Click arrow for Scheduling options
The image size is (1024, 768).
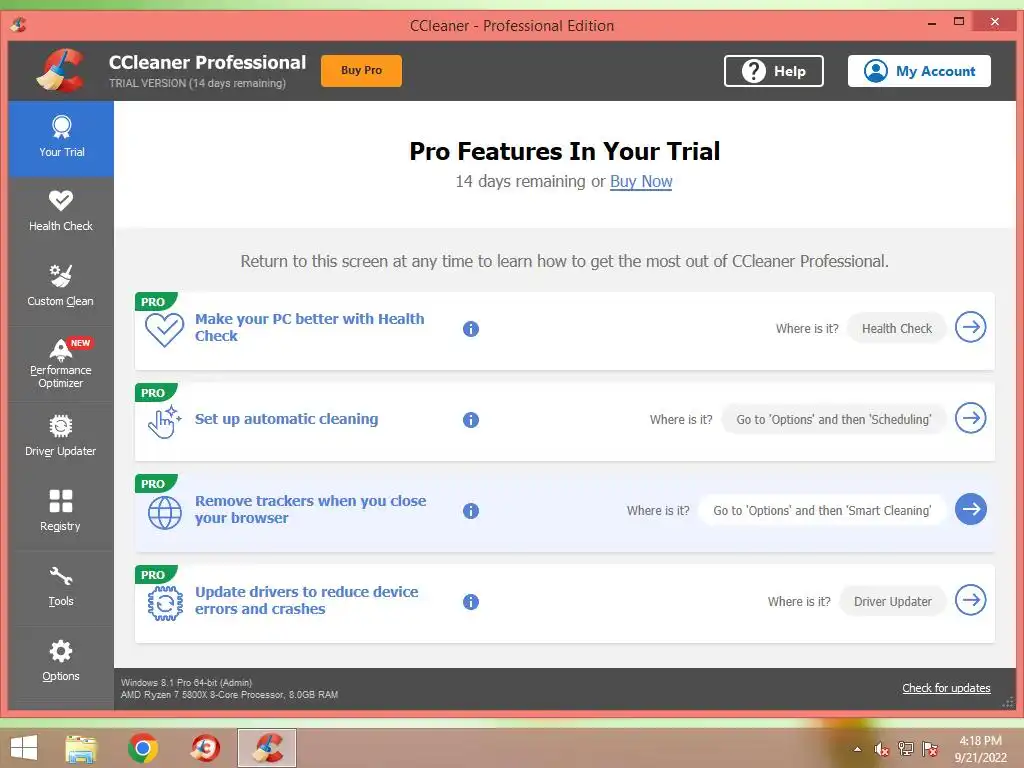[970, 418]
